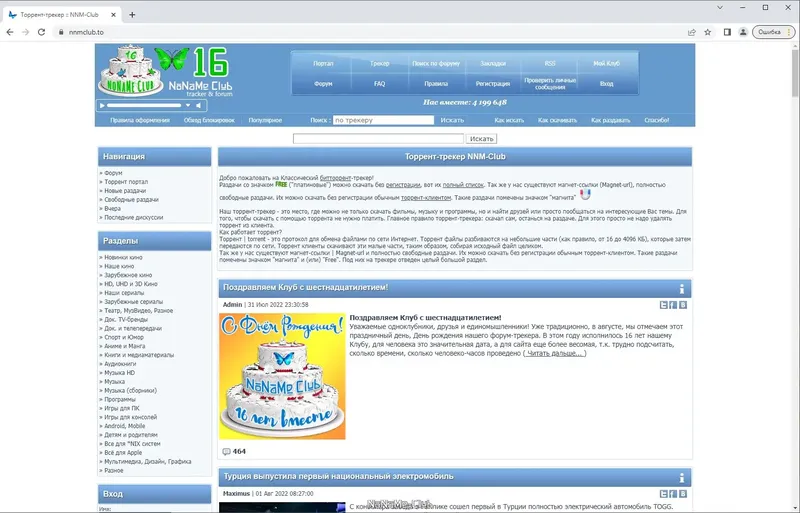
Task: Open Обход блокировок link
Action: pyautogui.click(x=209, y=120)
